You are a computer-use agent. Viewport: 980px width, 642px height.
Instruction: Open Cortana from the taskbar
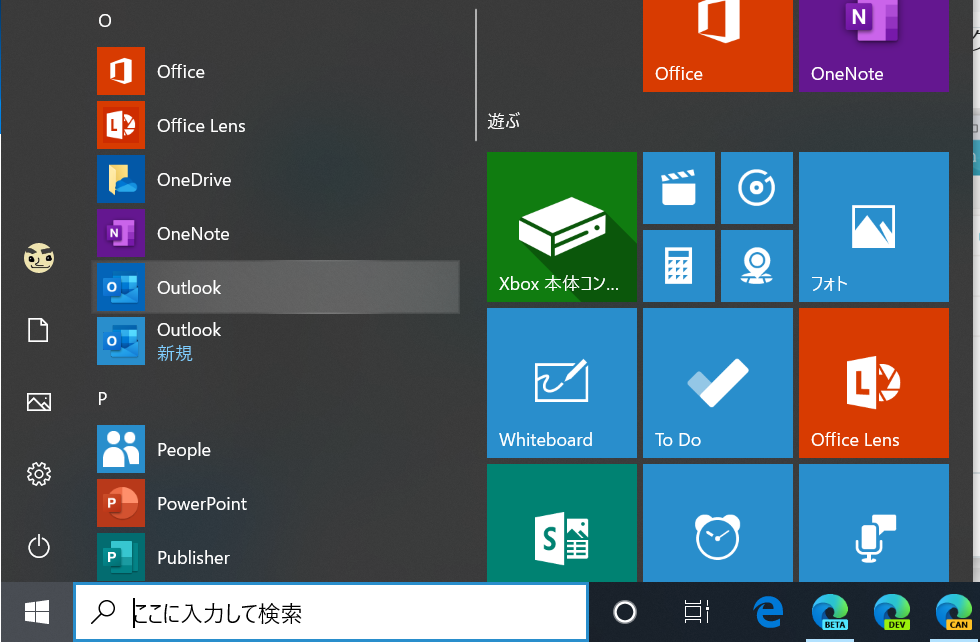624,612
